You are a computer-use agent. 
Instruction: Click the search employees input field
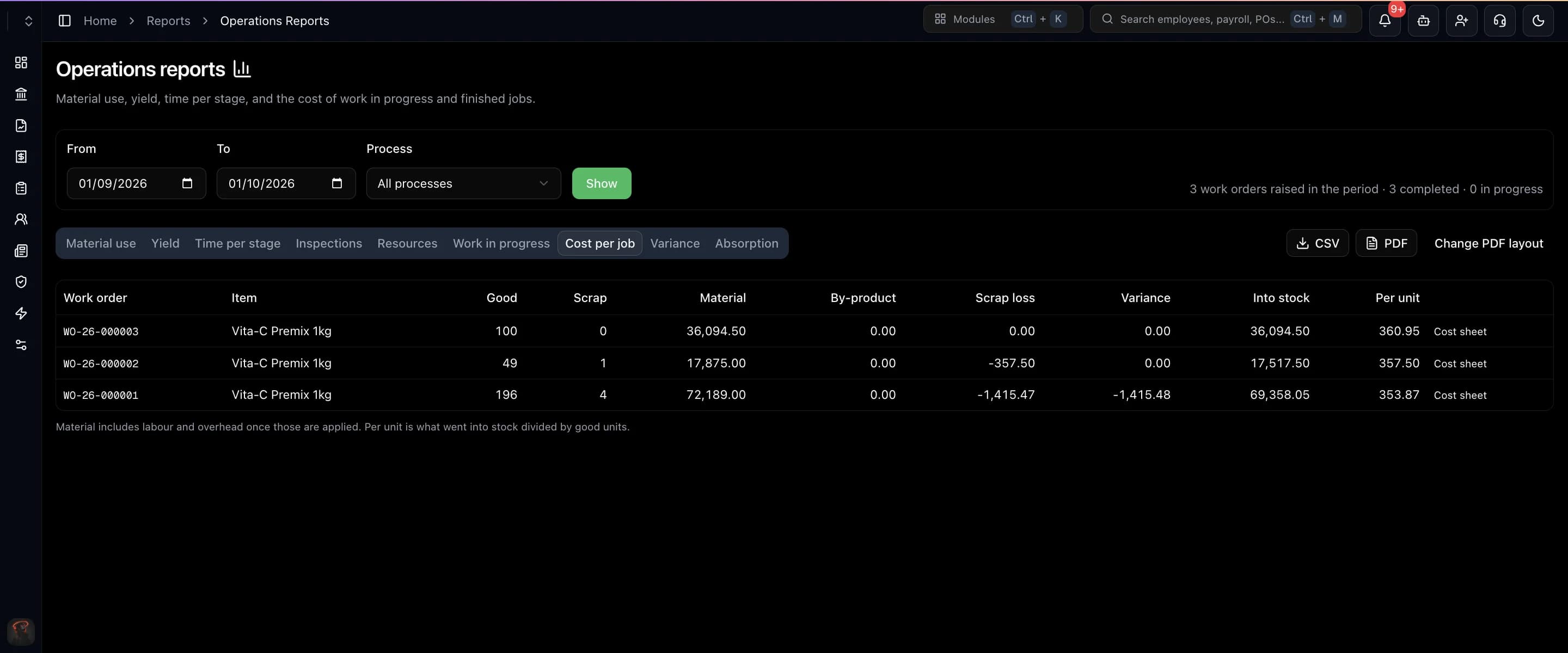[1226, 19]
